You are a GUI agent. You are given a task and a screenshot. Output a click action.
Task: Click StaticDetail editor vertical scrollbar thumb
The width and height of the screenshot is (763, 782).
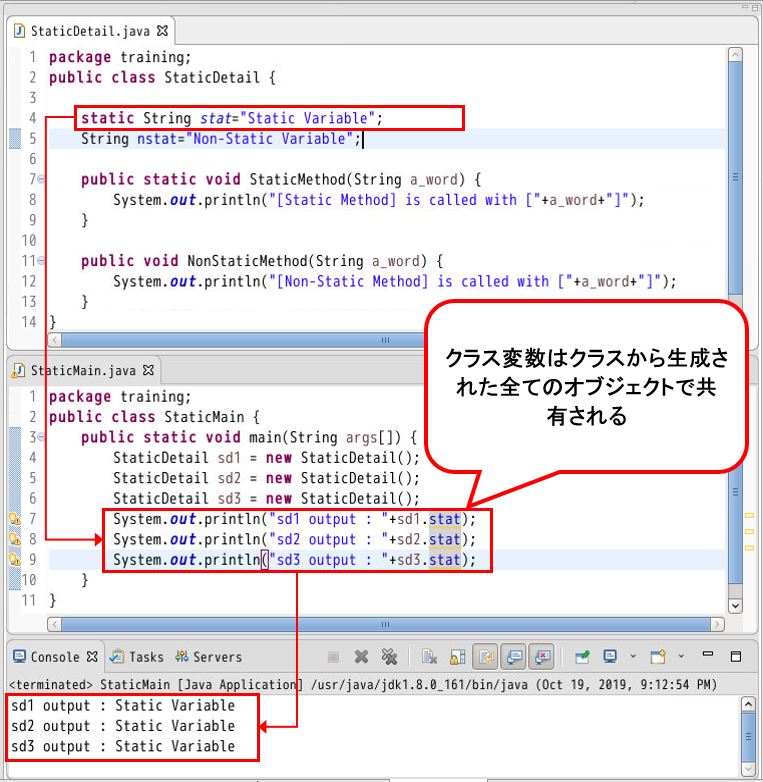pyautogui.click(x=736, y=178)
